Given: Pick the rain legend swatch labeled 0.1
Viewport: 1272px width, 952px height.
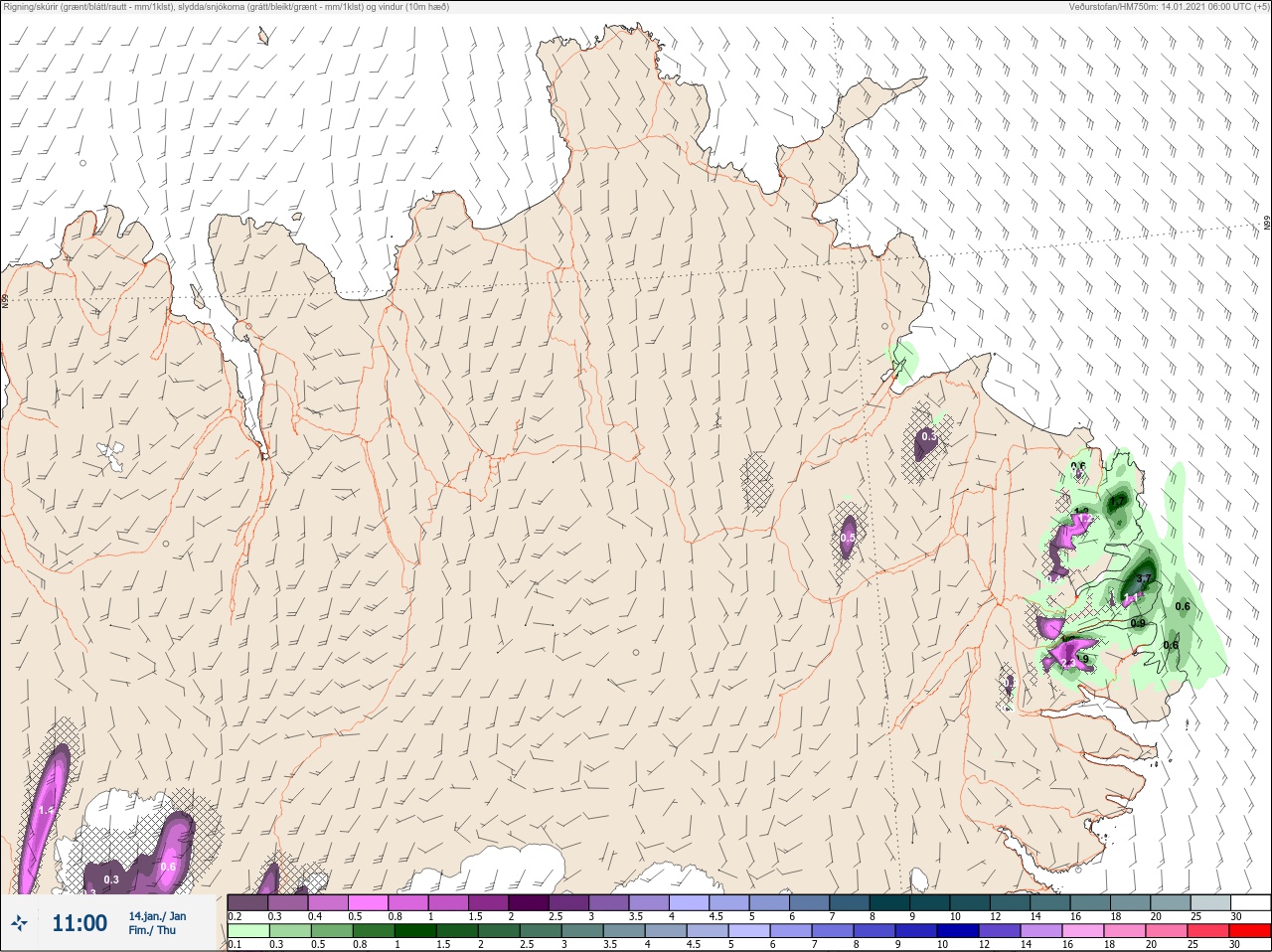Looking at the screenshot, I should click(x=248, y=931).
